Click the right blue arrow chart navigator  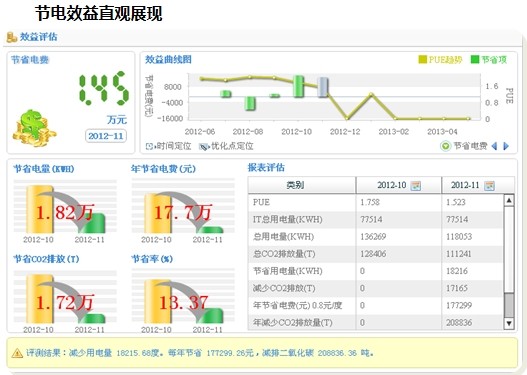[x=506, y=146]
